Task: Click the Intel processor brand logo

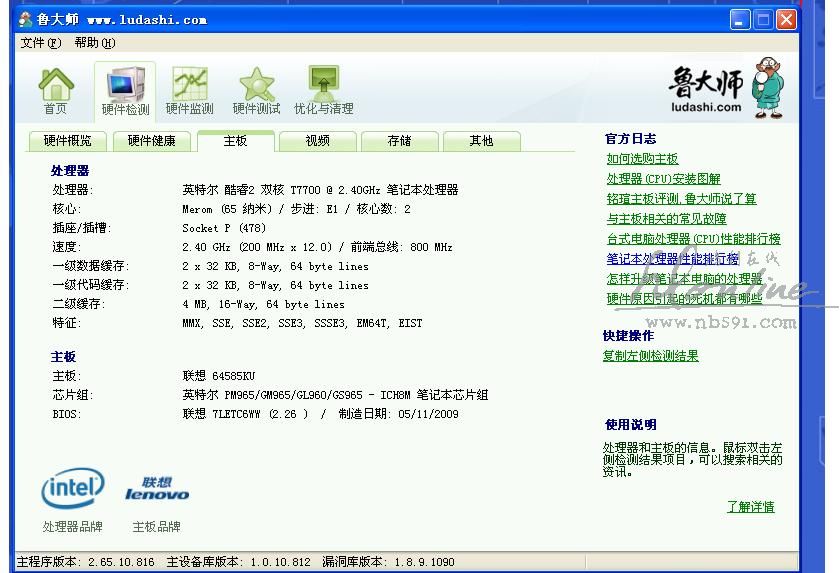Action: pyautogui.click(x=73, y=488)
